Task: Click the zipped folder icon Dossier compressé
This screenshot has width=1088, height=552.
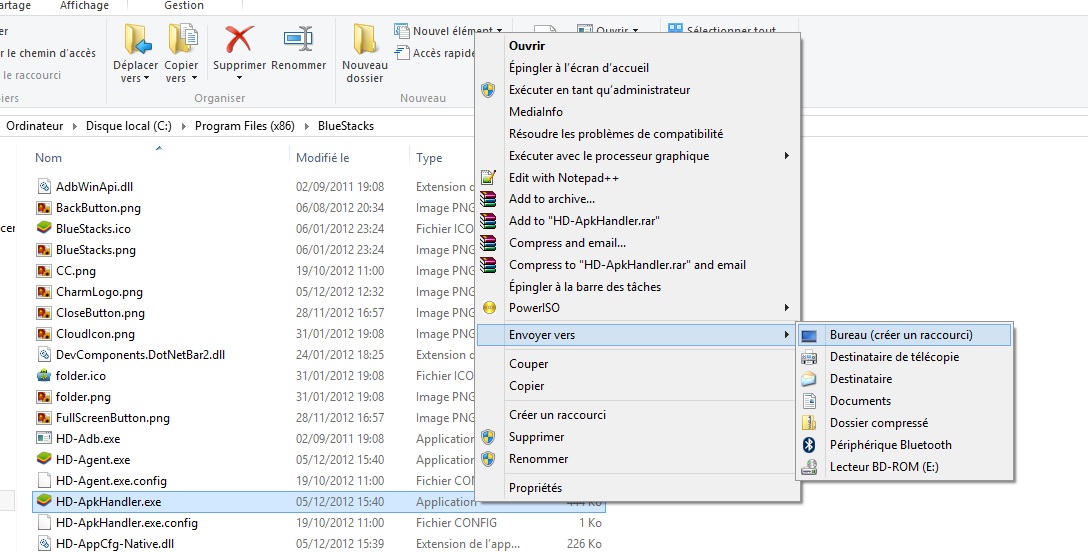Action: (809, 423)
